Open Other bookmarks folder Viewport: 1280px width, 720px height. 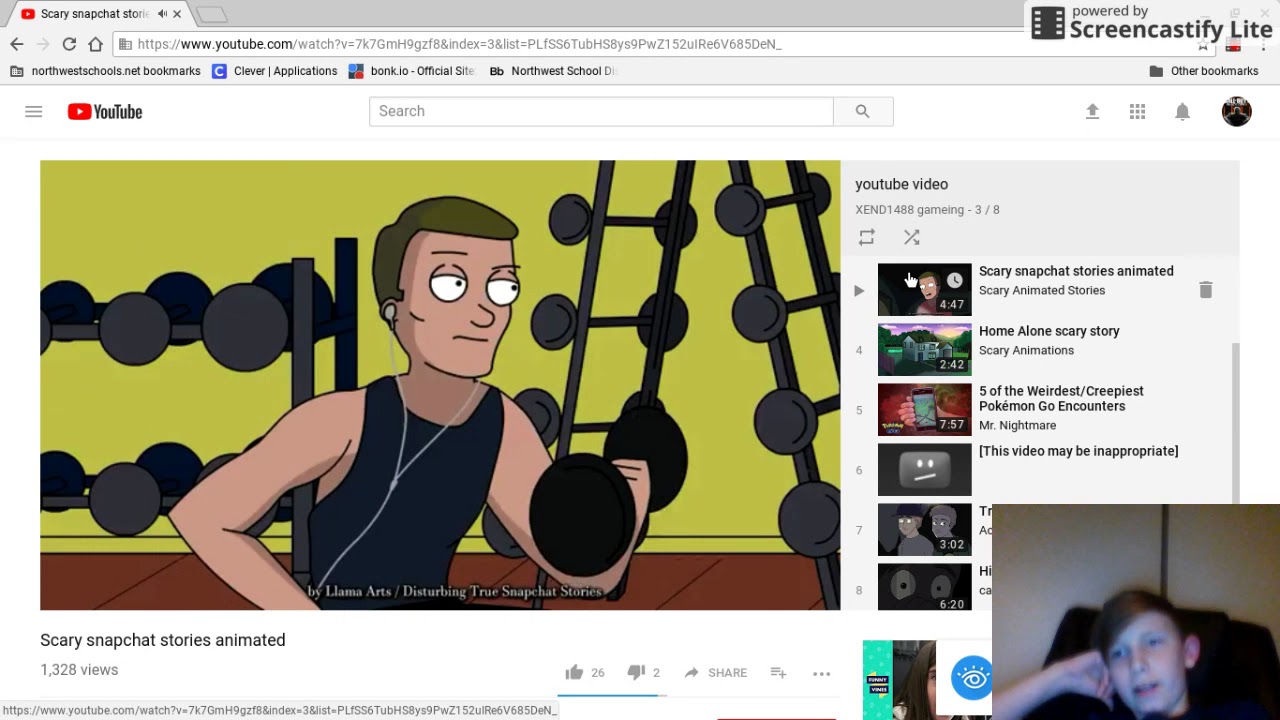1204,71
